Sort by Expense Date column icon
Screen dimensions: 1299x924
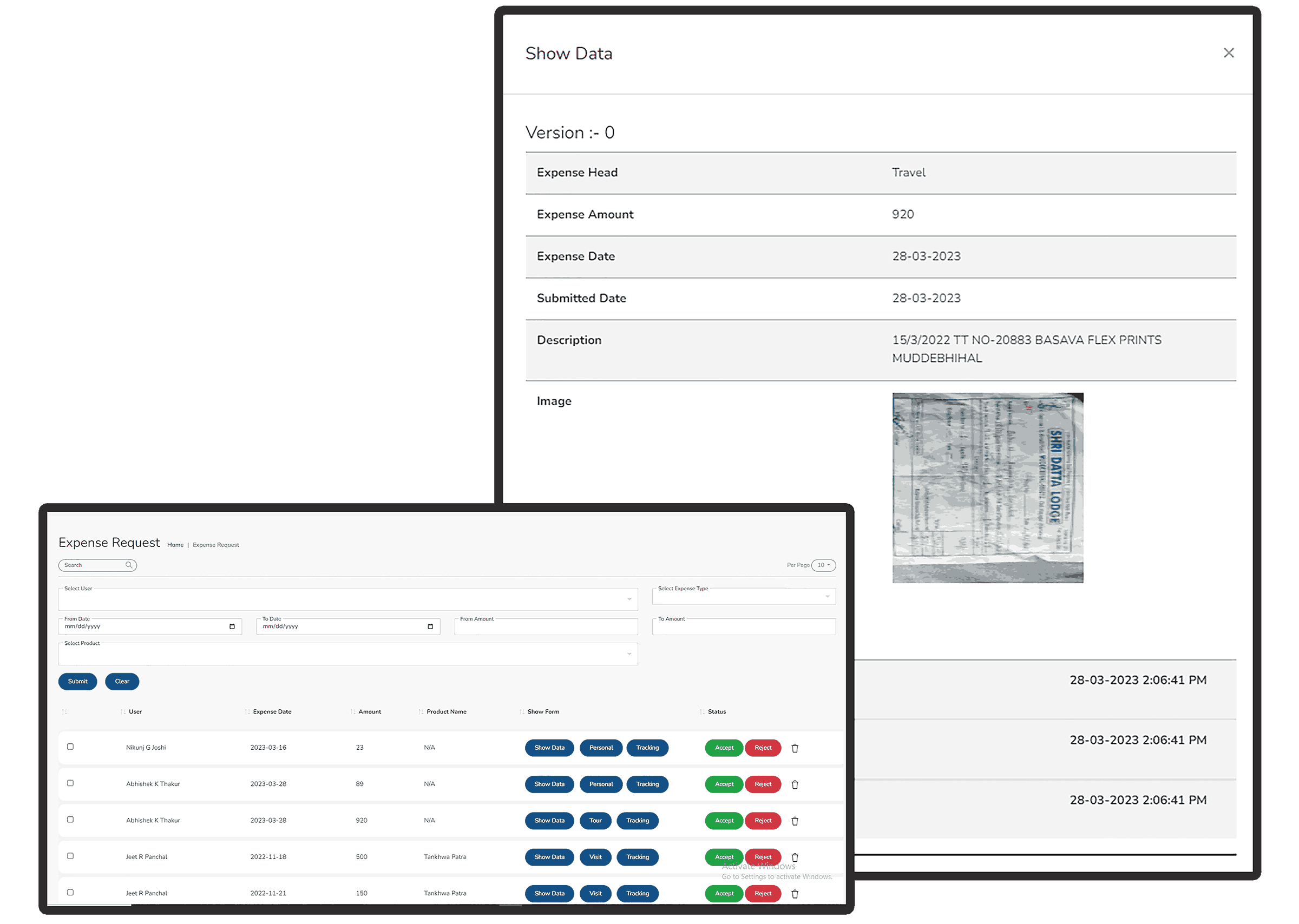(247, 712)
